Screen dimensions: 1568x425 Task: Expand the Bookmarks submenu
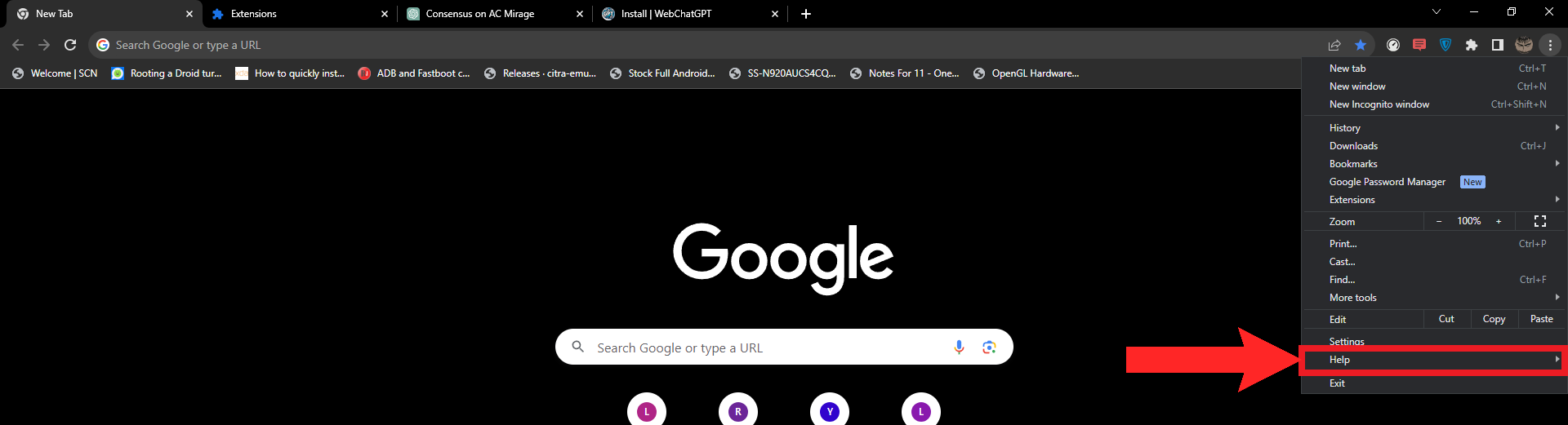point(1433,164)
